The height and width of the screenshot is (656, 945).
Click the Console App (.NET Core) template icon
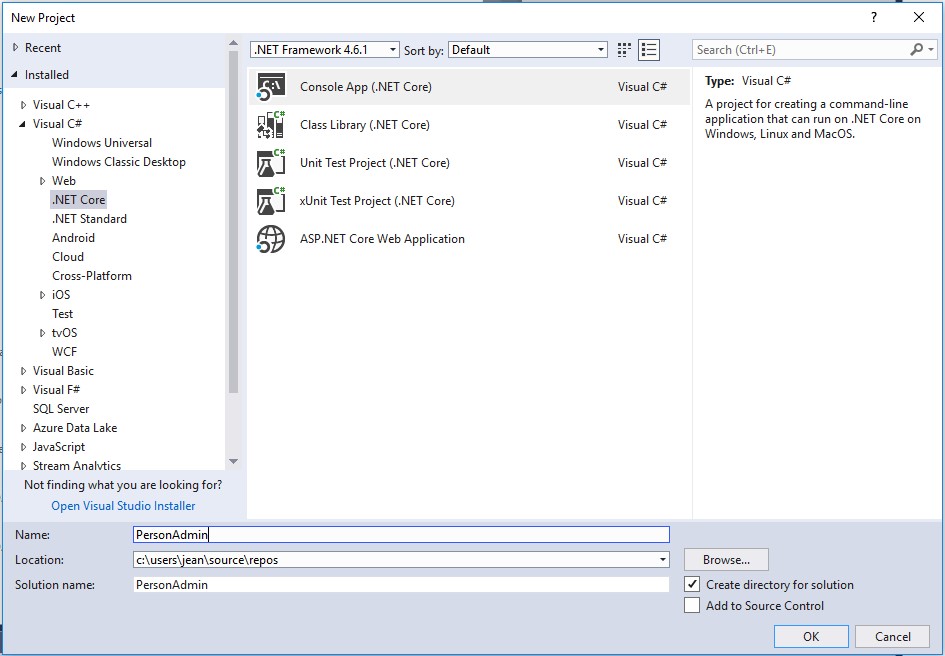point(271,87)
